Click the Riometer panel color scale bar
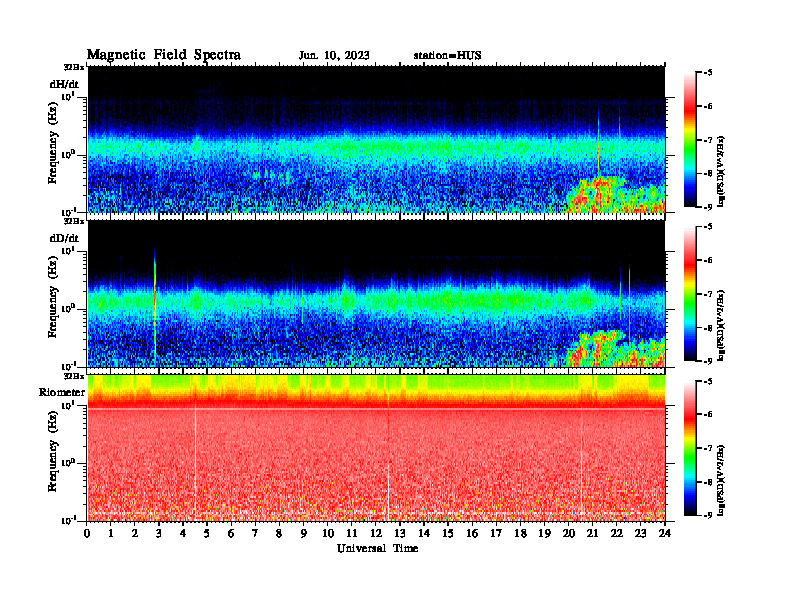The image size is (792, 612). click(x=689, y=448)
